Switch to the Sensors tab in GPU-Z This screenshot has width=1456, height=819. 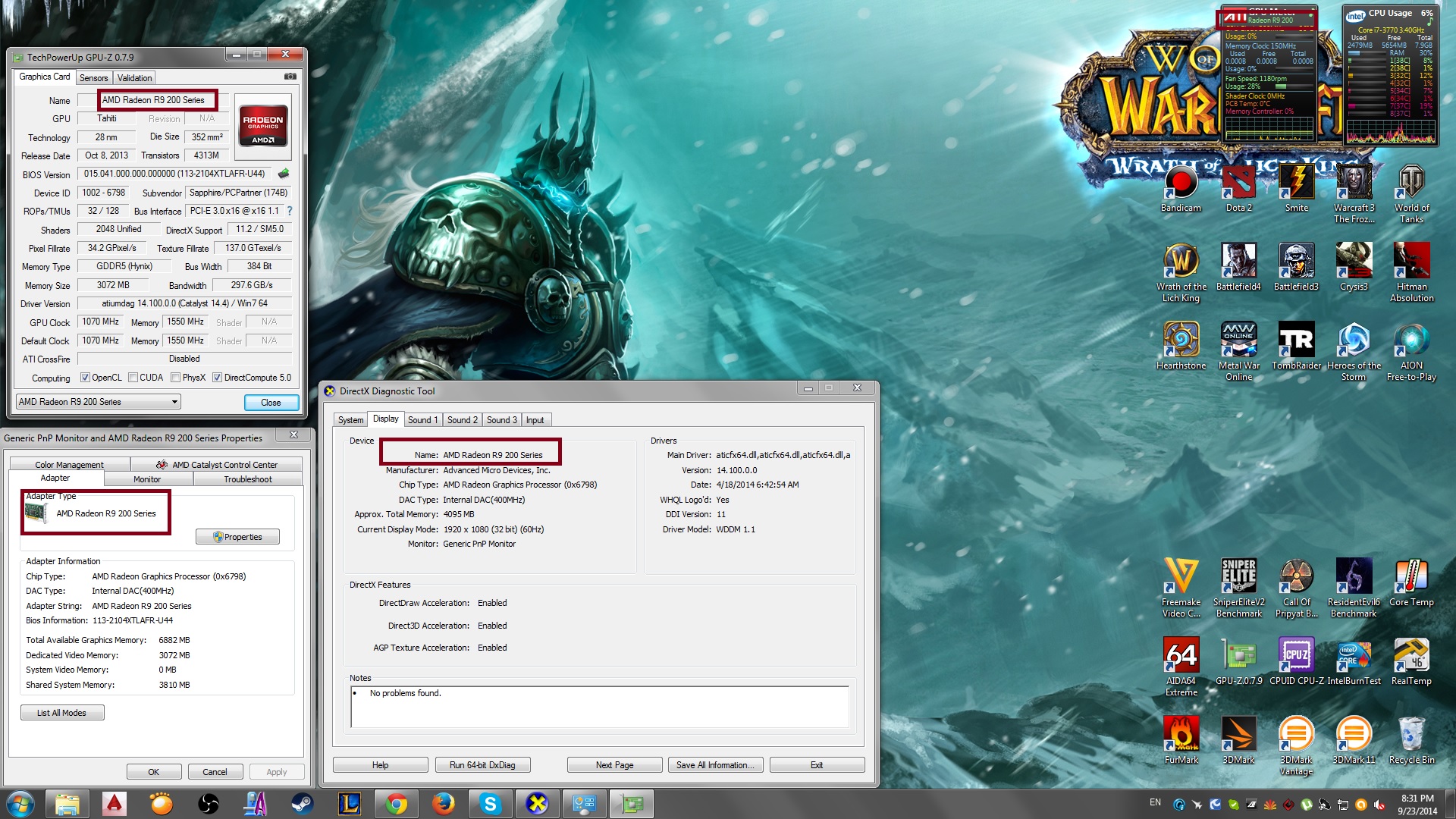[x=94, y=78]
